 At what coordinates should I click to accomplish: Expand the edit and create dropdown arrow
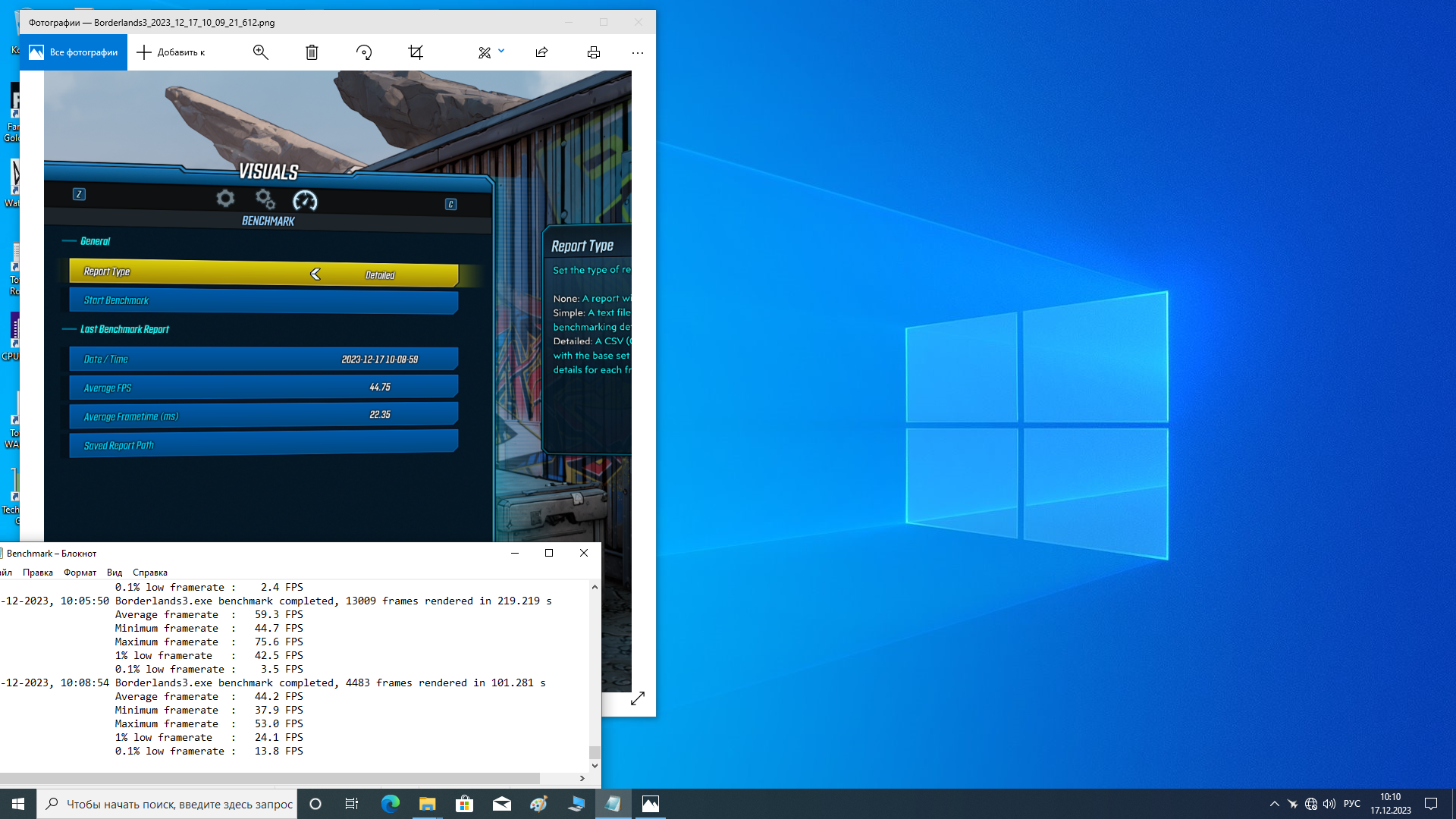click(x=501, y=52)
